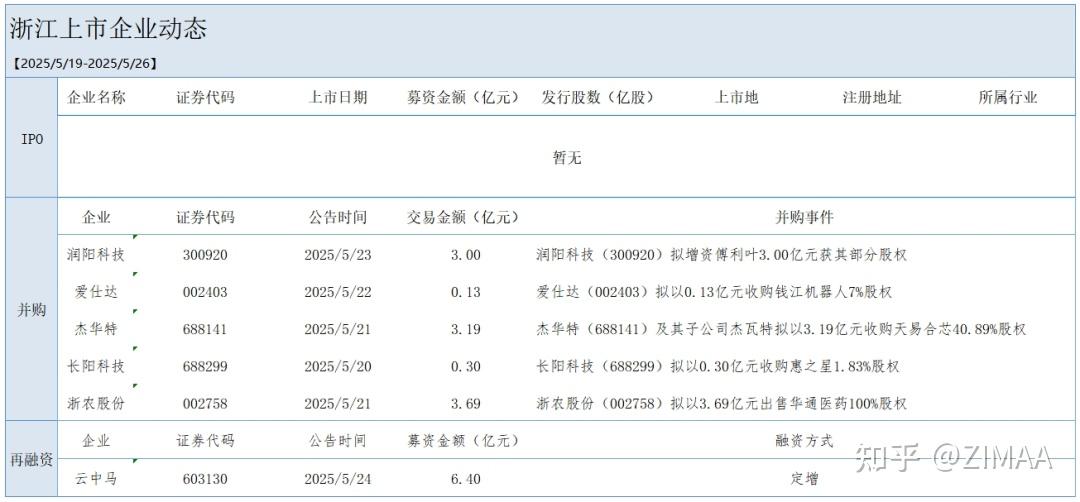Click the 上市日期 column header

337,97
